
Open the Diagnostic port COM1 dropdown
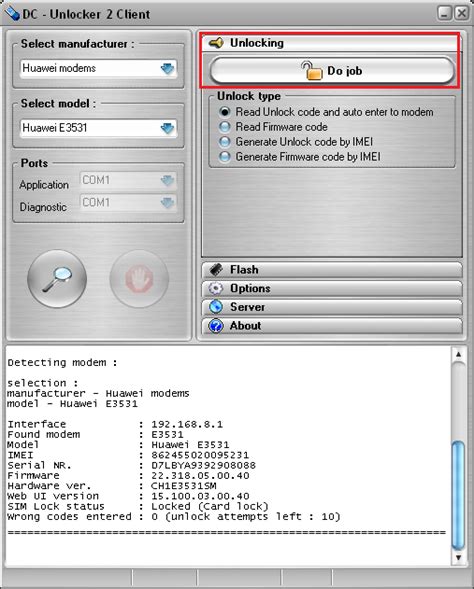click(128, 203)
